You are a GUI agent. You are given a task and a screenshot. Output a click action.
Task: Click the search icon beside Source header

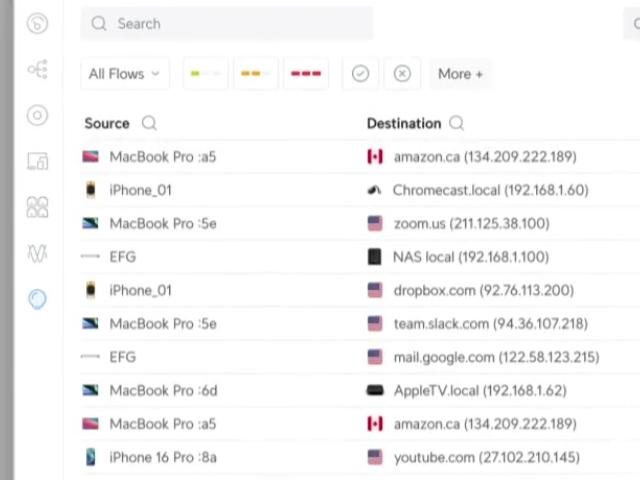(x=149, y=123)
